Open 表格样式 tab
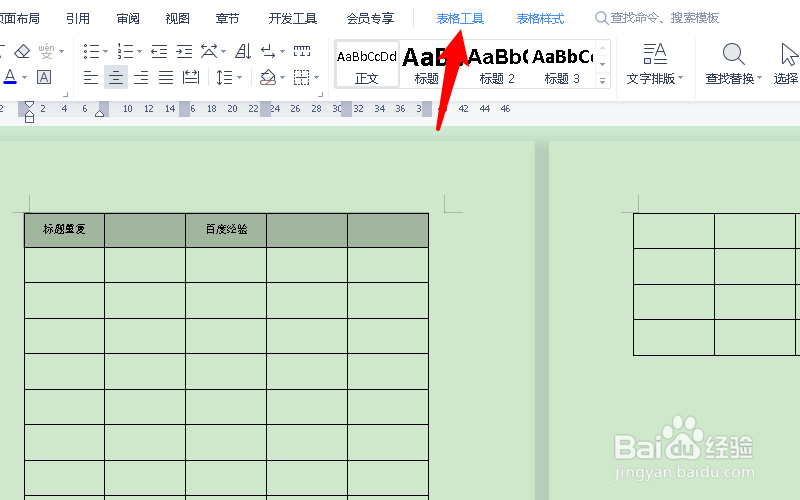800x500 pixels. [x=540, y=19]
